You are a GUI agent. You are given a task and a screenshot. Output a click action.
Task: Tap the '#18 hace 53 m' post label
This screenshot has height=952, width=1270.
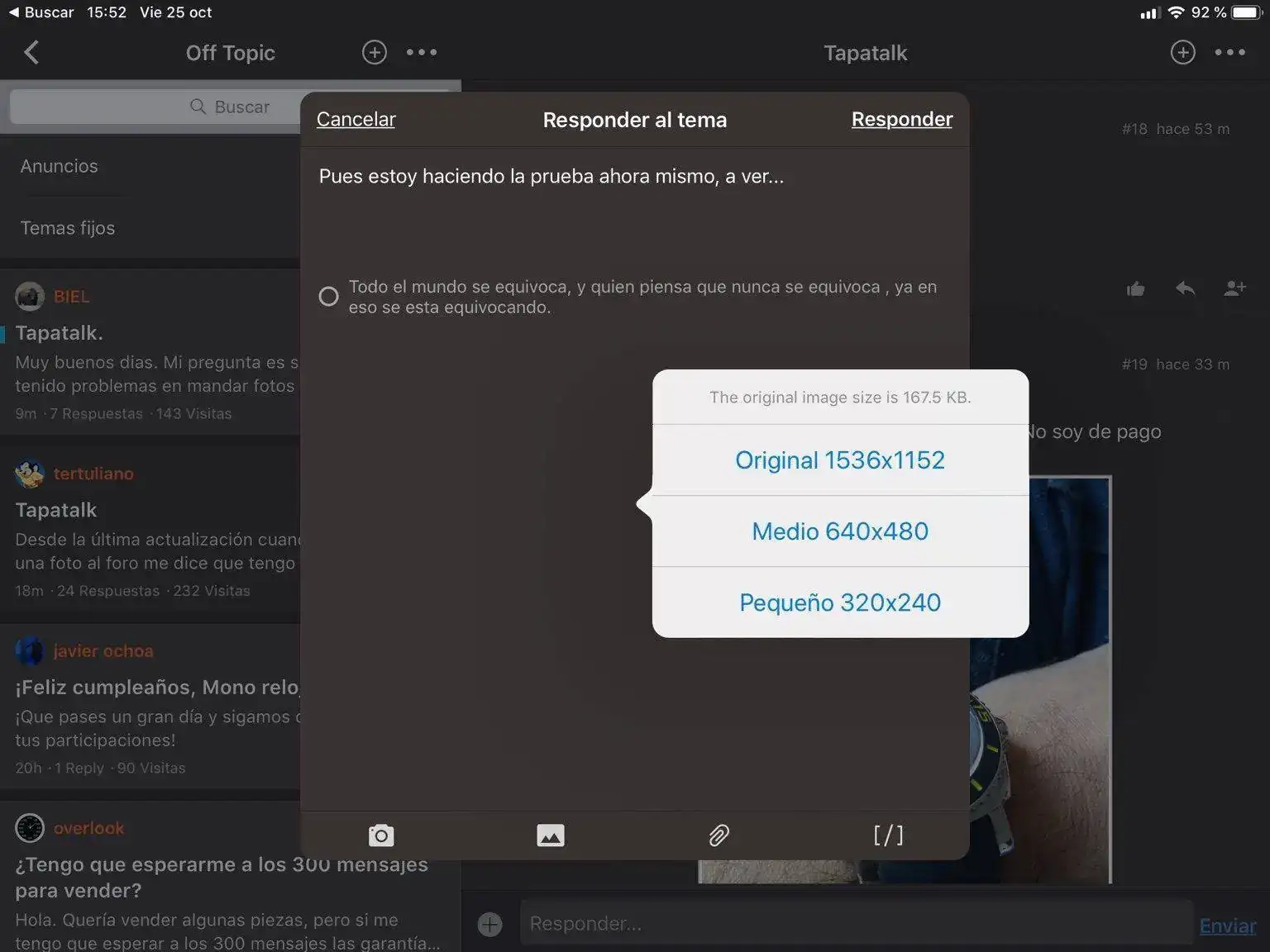[x=1176, y=129]
